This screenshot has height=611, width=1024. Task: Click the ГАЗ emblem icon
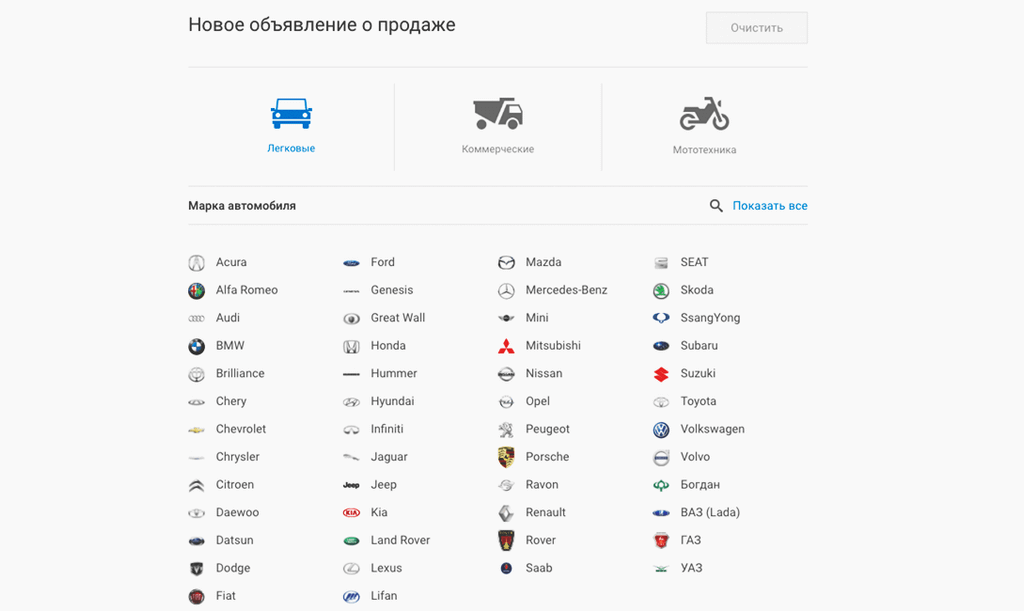click(x=661, y=540)
